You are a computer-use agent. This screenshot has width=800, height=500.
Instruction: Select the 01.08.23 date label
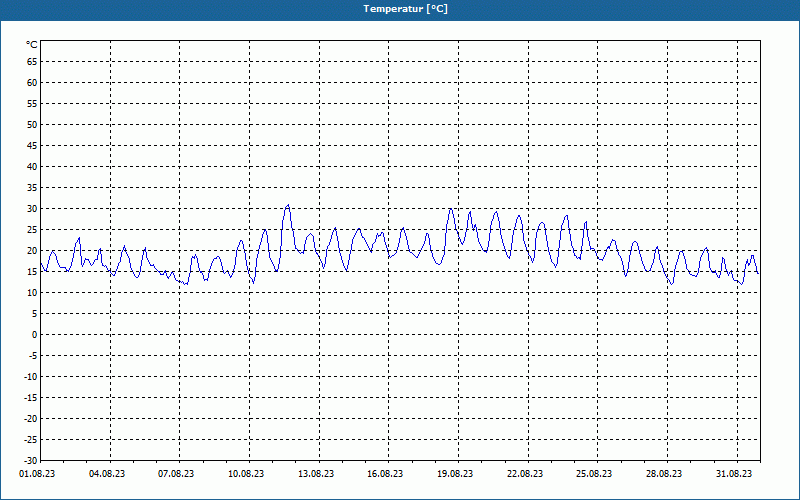click(37, 474)
